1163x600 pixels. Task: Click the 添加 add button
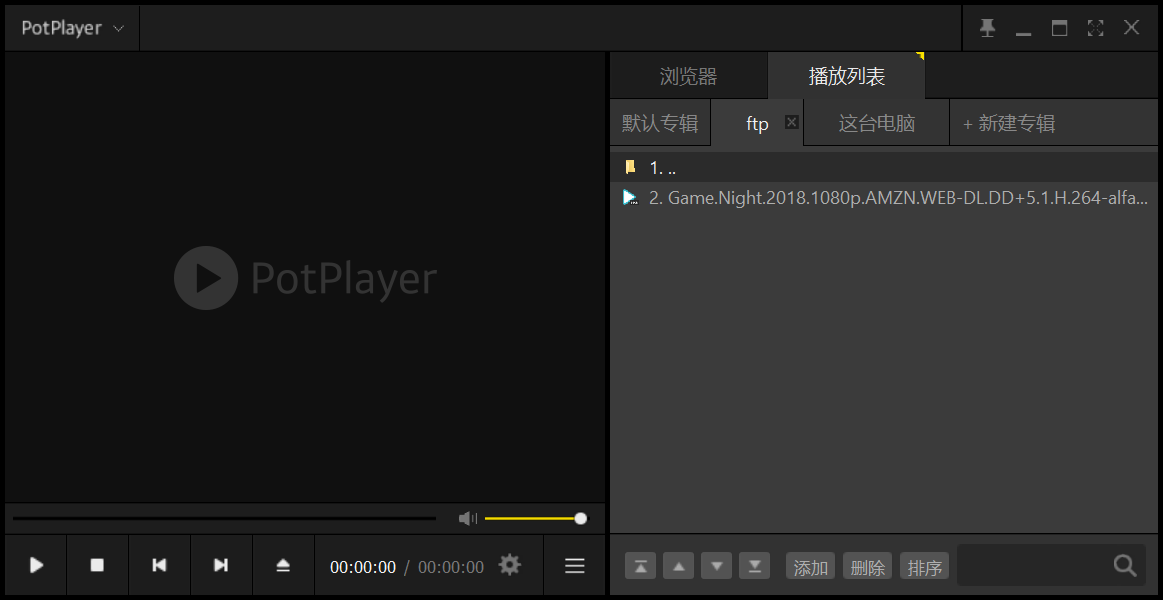811,566
